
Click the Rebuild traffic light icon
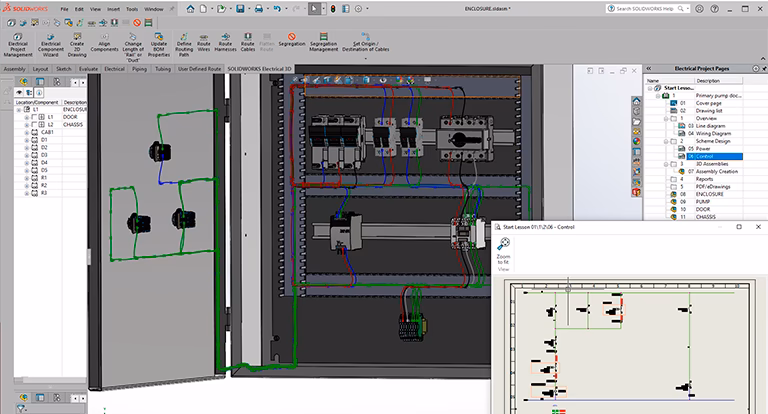coord(333,9)
